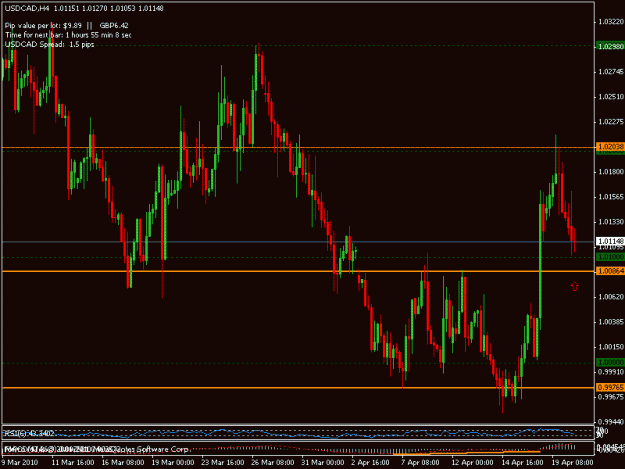Click the orange 0.99765 price level tag

tap(611, 387)
